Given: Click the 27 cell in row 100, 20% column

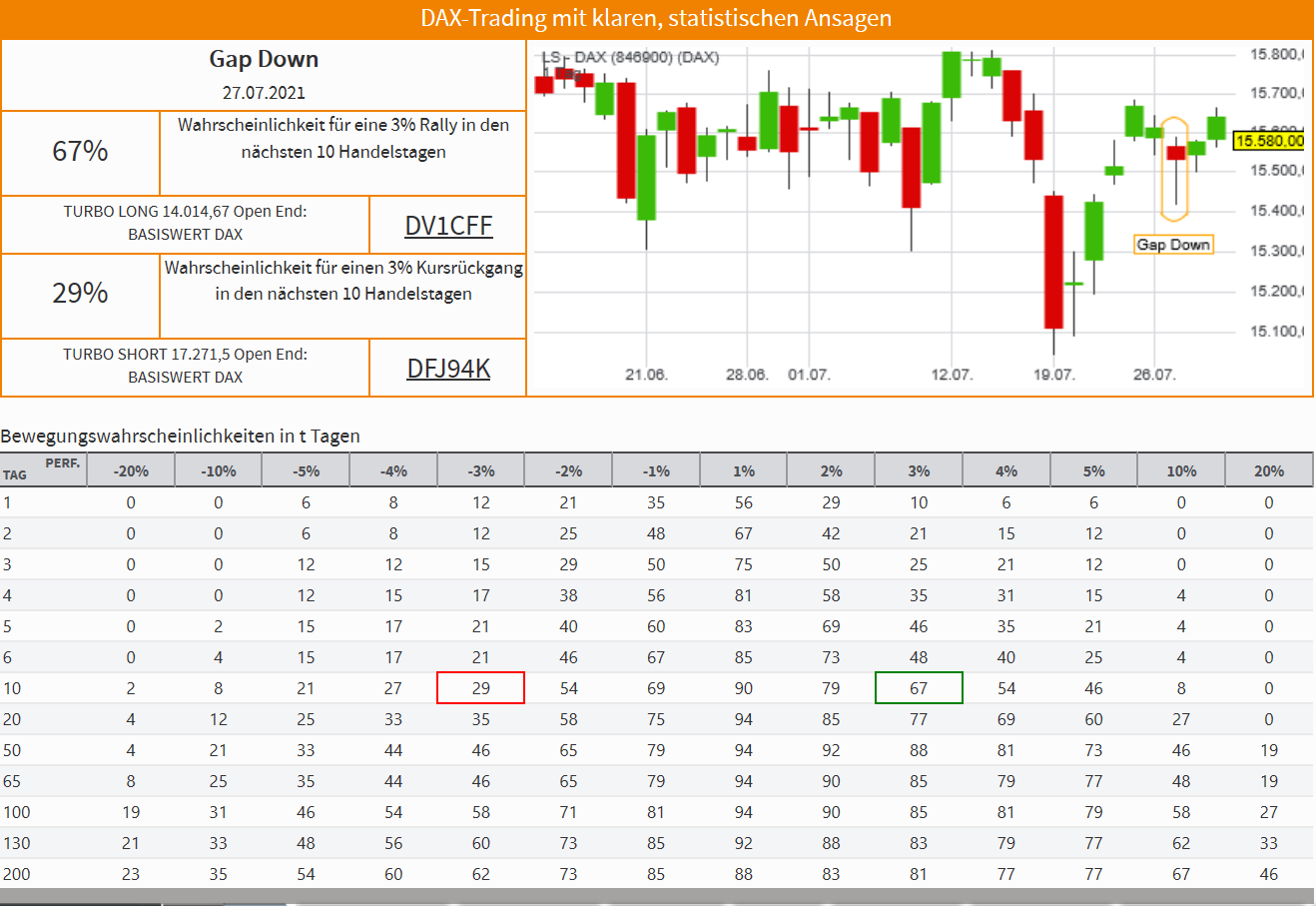Looking at the screenshot, I should pyautogui.click(x=1269, y=812).
